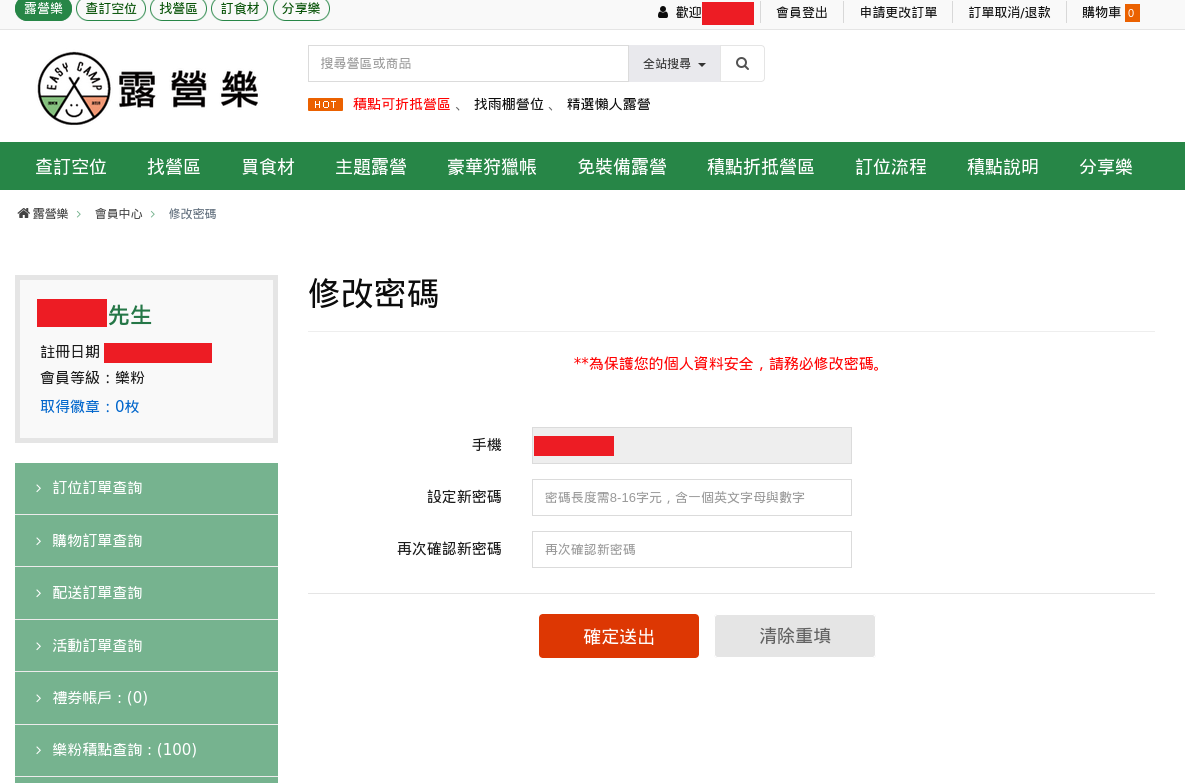
Task: Click 會員等級：樂粉 text
Action: point(92,378)
